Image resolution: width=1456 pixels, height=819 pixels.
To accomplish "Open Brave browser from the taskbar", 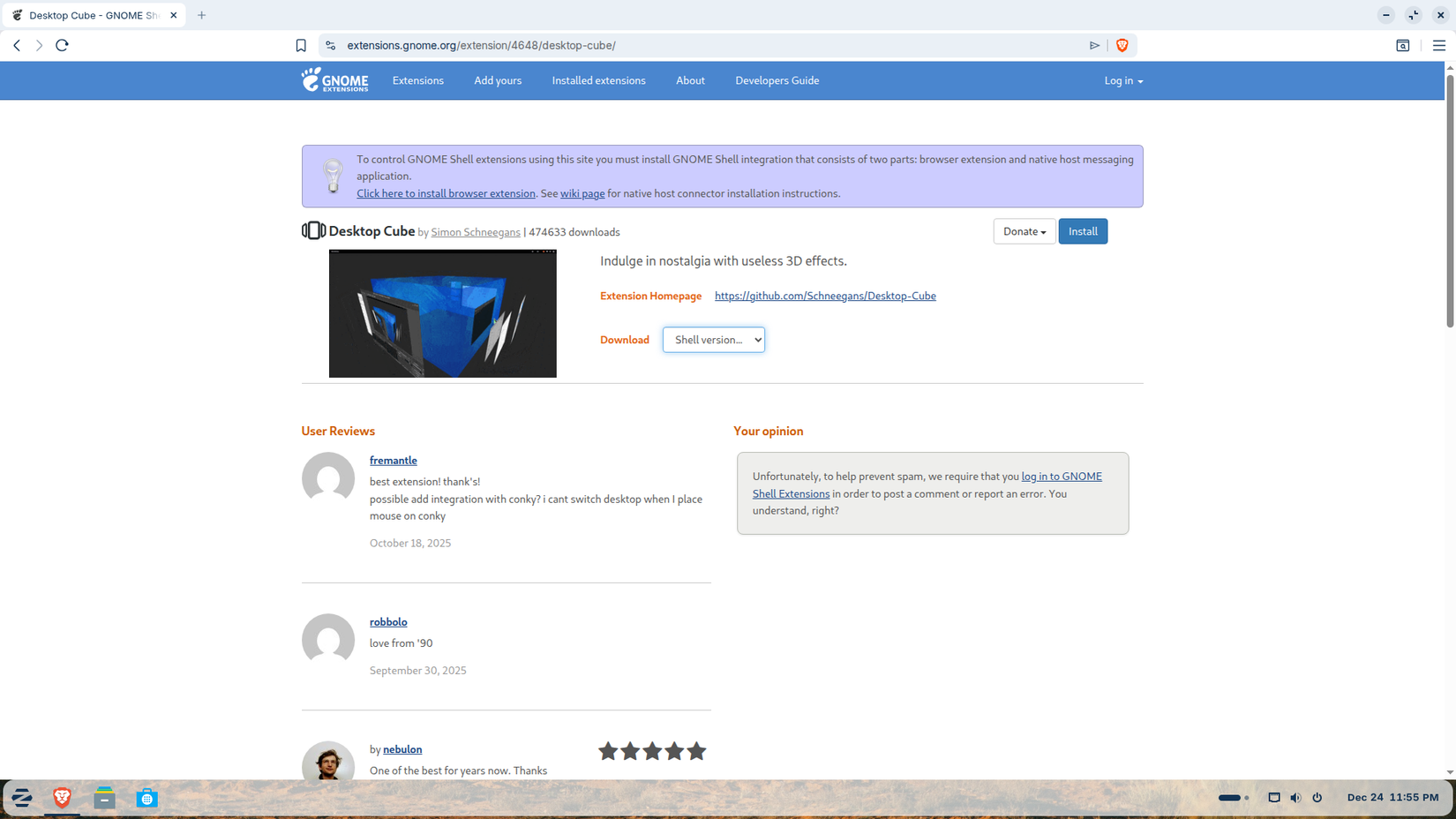I will point(62,799).
